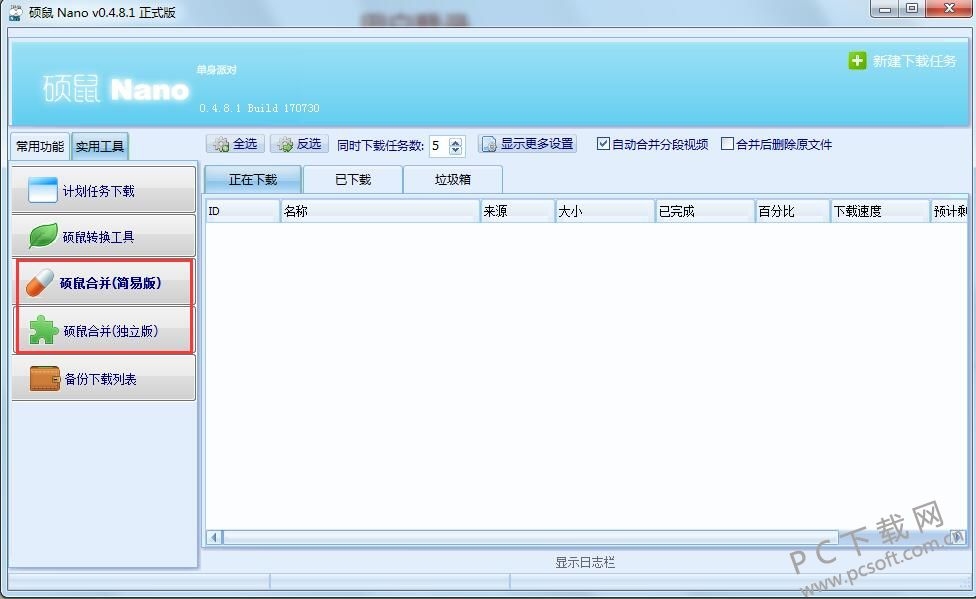Image resolution: width=976 pixels, height=599 pixels.
Task: Click the horizontal scrollbar left arrow
Action: point(215,537)
